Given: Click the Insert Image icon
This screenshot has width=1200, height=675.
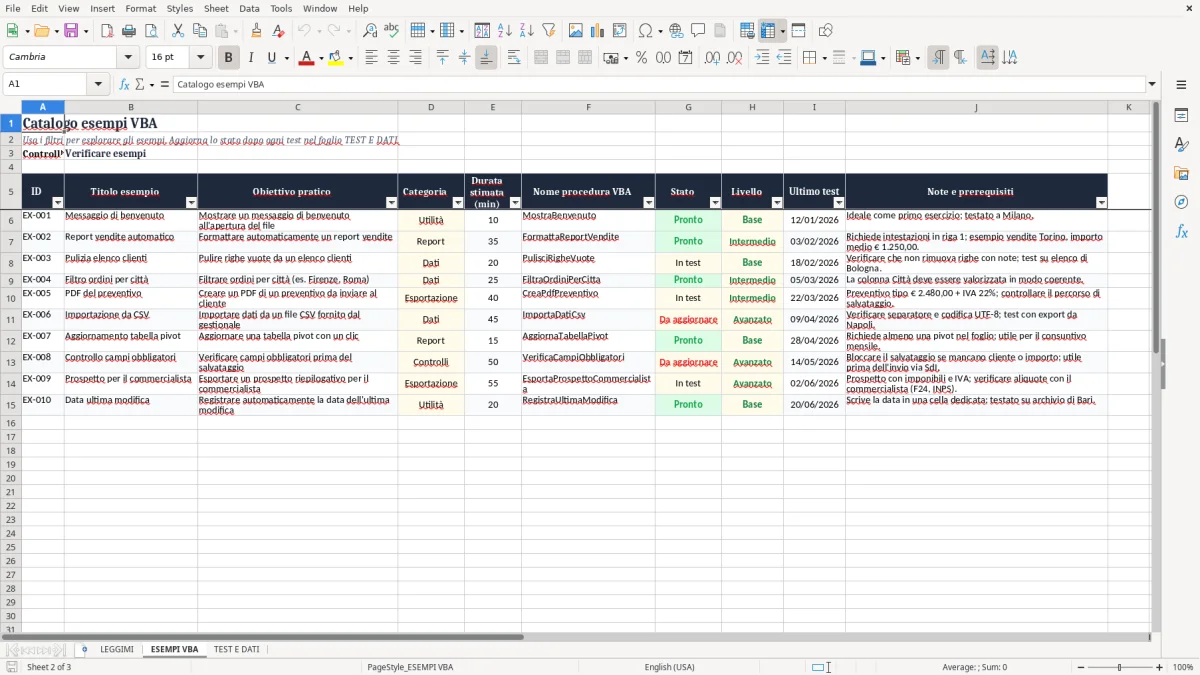Looking at the screenshot, I should tap(576, 31).
